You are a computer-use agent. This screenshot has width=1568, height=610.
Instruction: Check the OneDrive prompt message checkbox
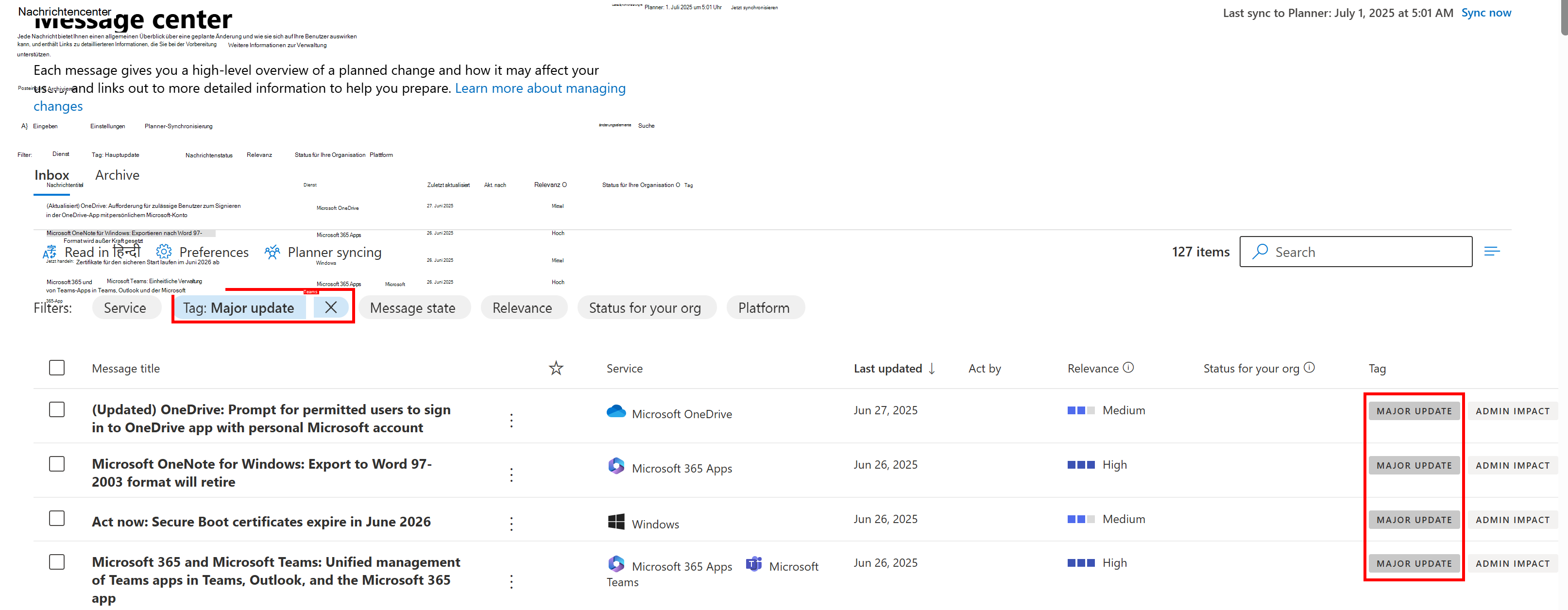57,410
